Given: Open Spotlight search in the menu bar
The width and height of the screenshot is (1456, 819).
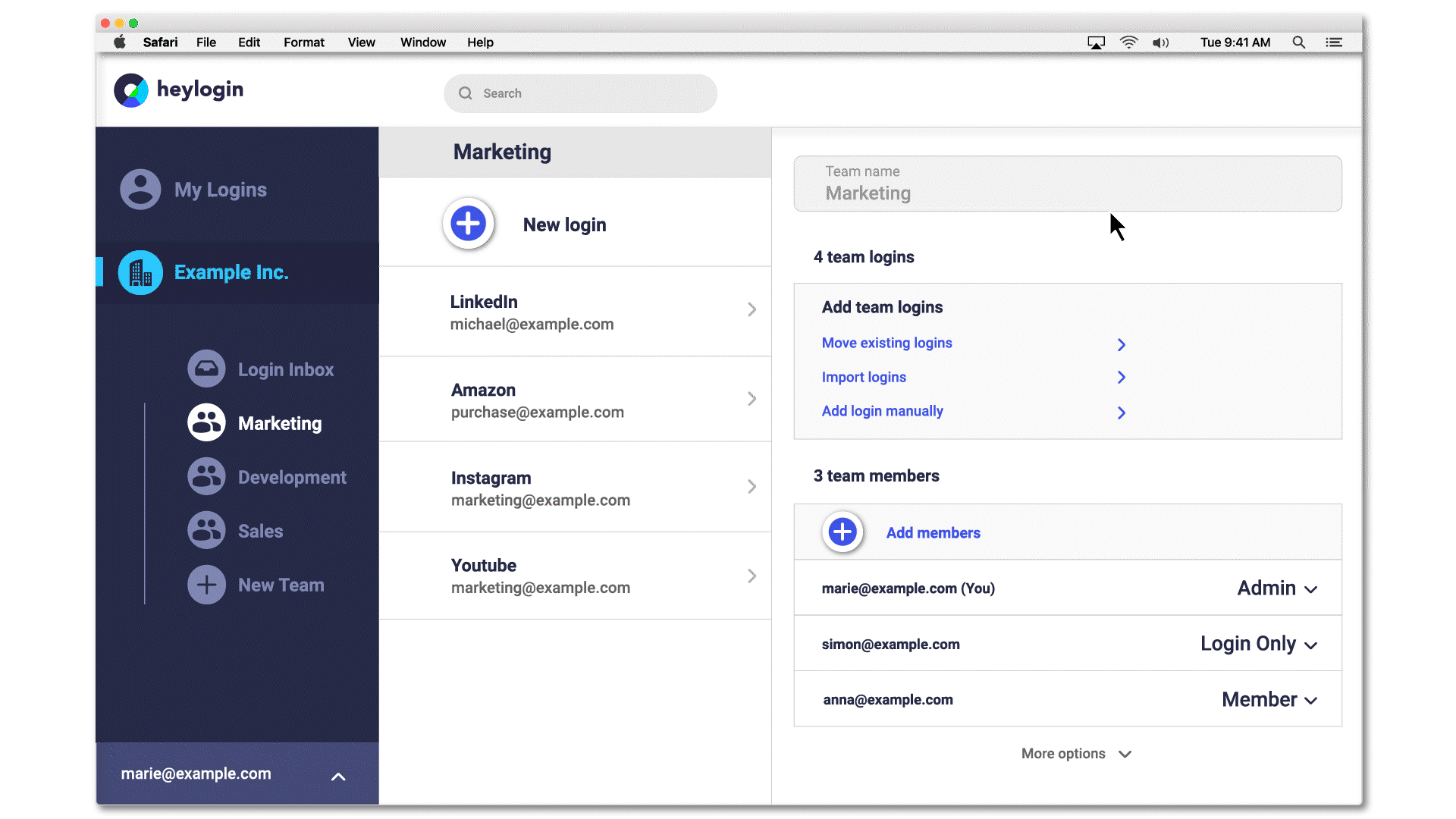Looking at the screenshot, I should tap(1299, 42).
